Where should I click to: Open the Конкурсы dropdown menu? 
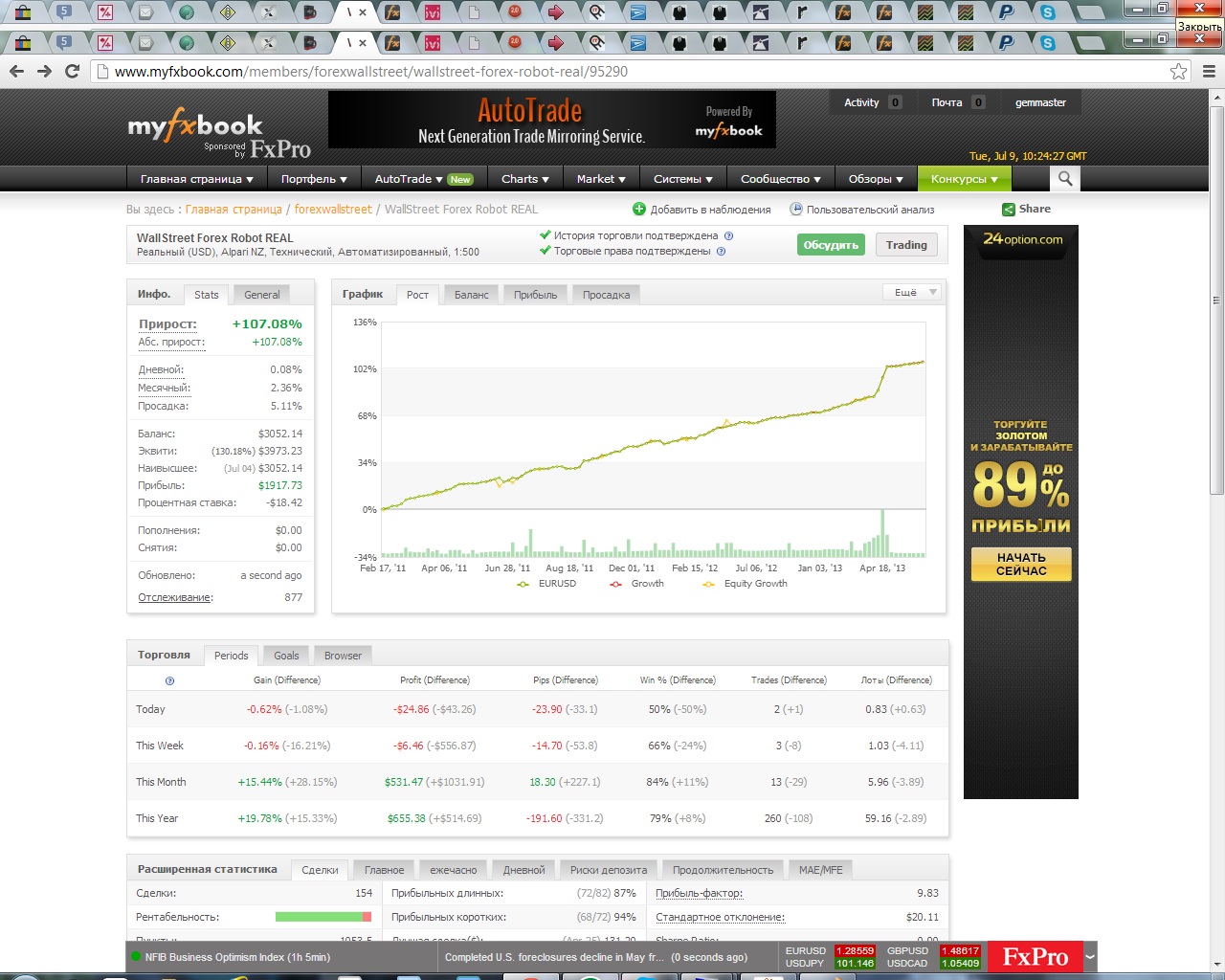coord(965,179)
